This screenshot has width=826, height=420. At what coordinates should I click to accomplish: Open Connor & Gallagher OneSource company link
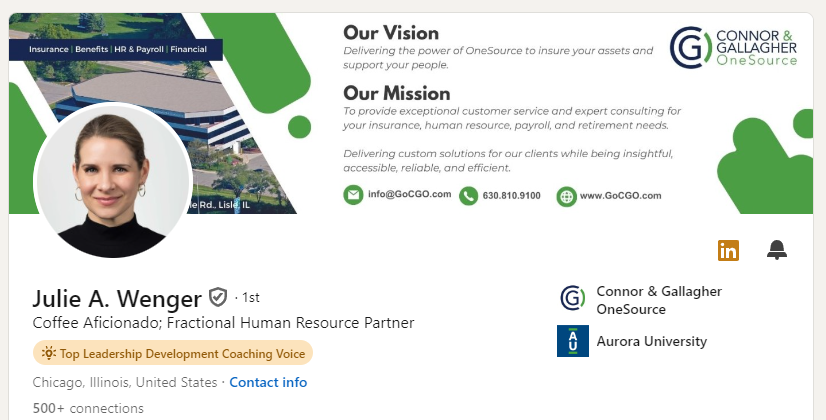(659, 300)
